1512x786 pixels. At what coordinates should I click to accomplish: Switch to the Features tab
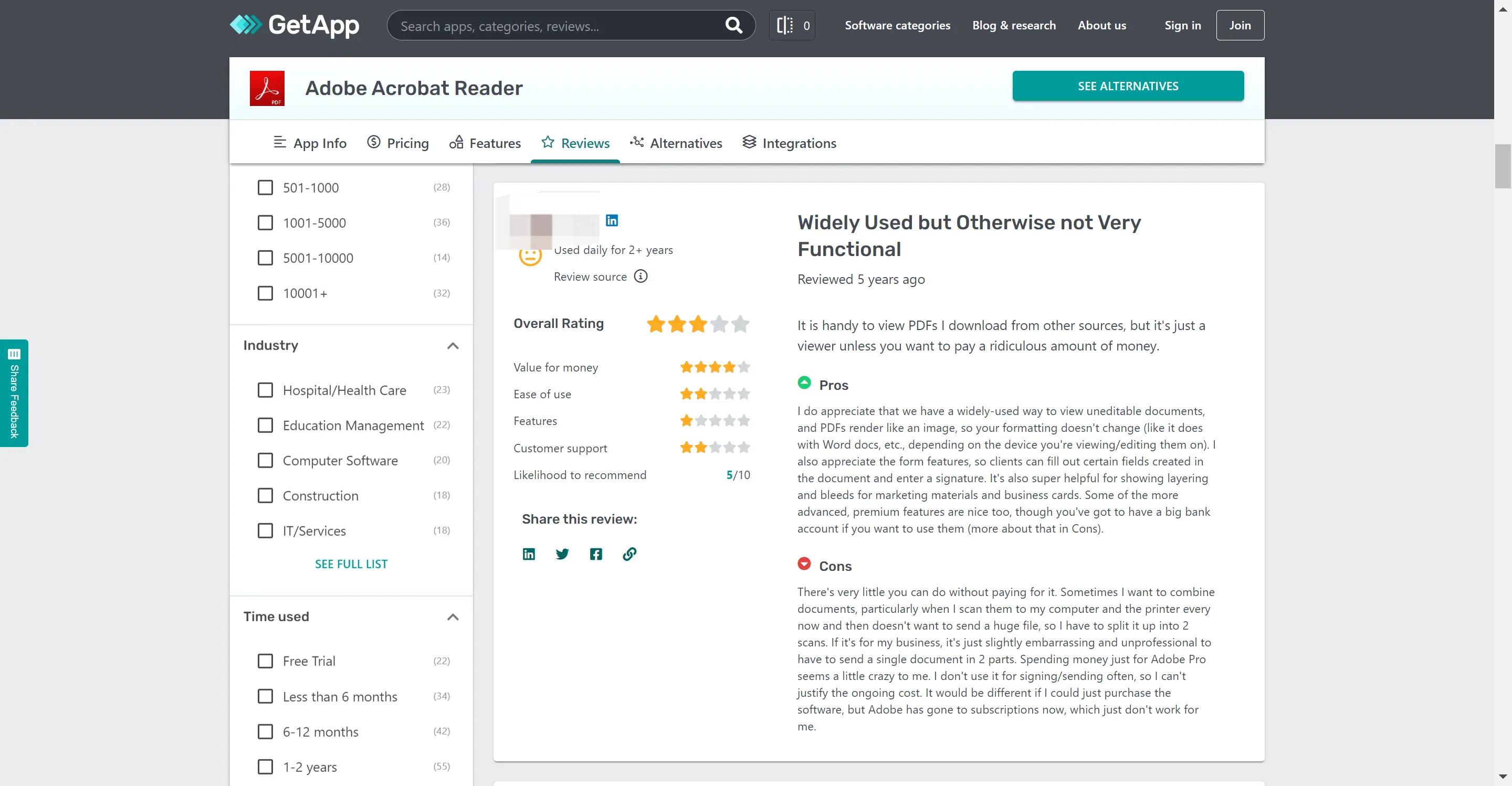(x=494, y=143)
